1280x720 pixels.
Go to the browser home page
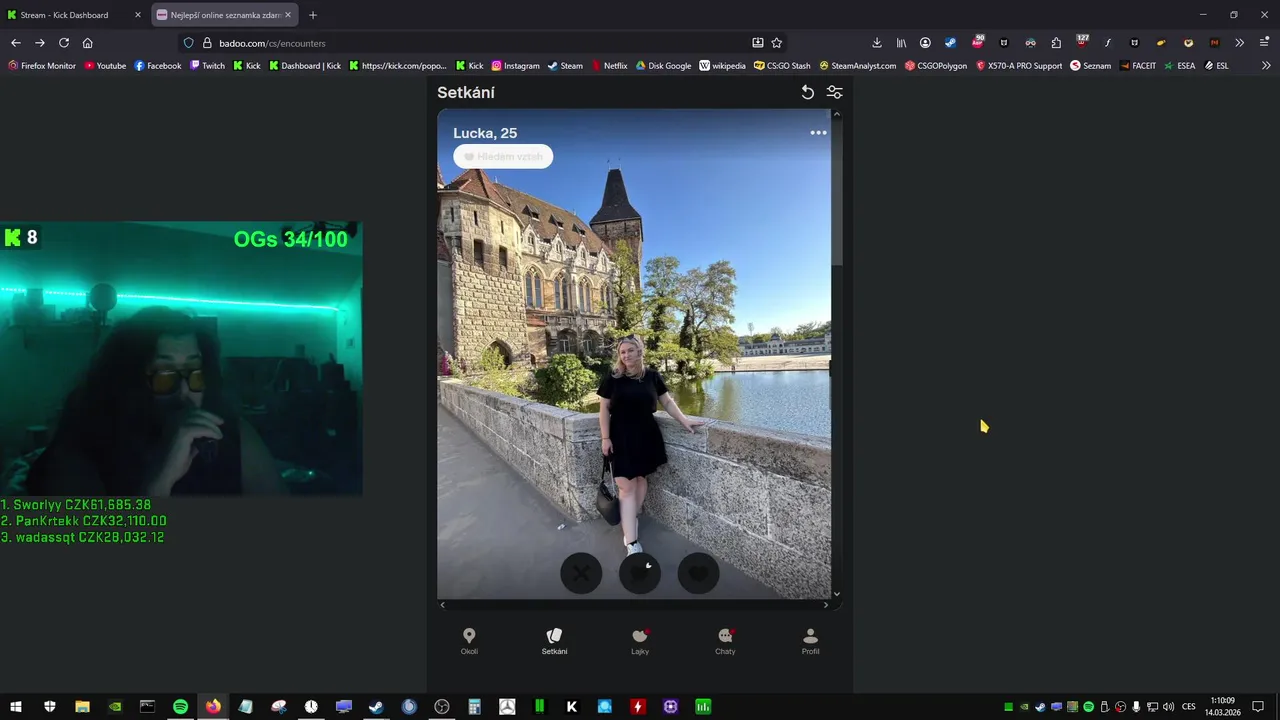coord(88,43)
